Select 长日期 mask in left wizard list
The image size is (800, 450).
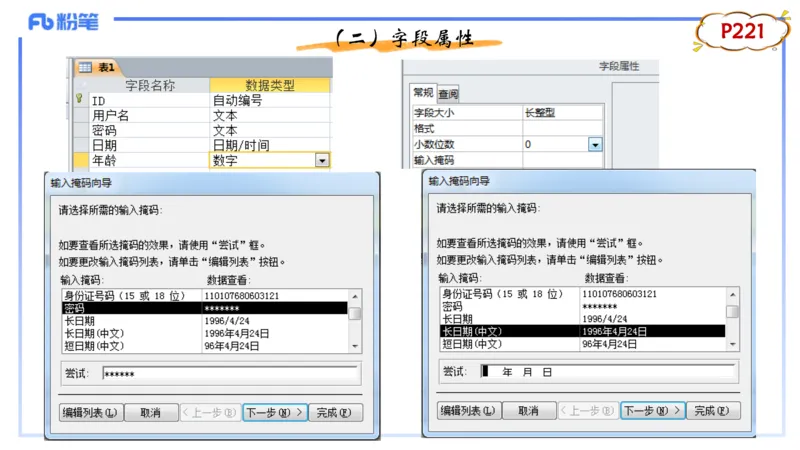205,321
